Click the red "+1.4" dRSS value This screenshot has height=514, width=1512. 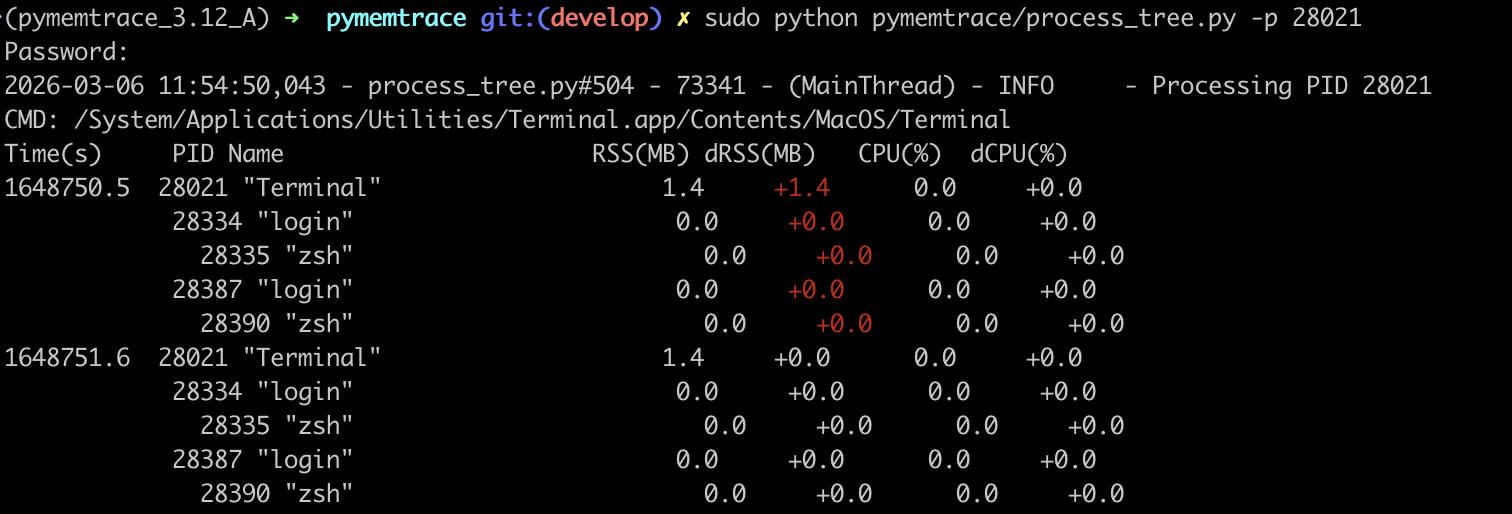click(802, 188)
